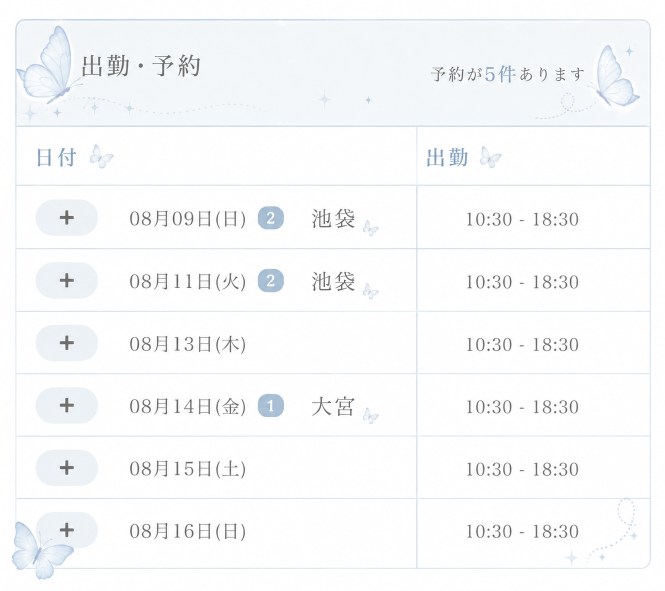Click the reservation count badge 1 on 08月14日
Viewport: 665px width, 591px height.
[271, 406]
